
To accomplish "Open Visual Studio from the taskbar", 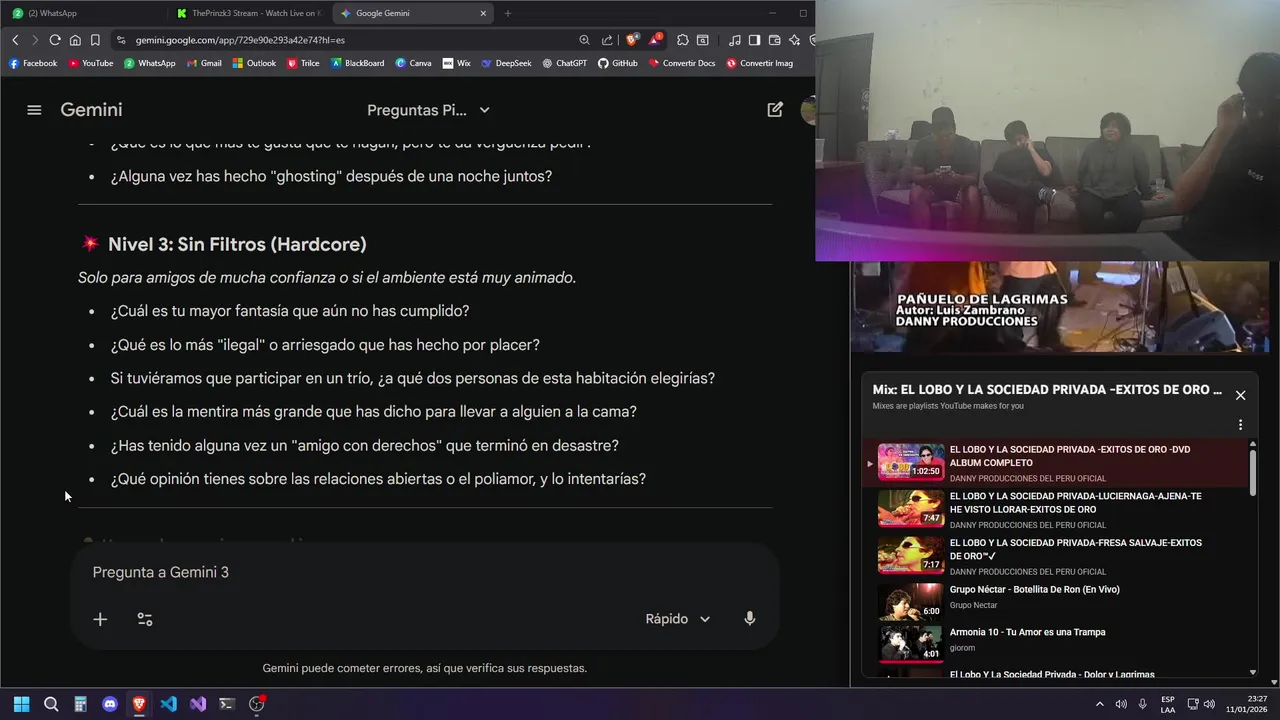I will (x=198, y=704).
